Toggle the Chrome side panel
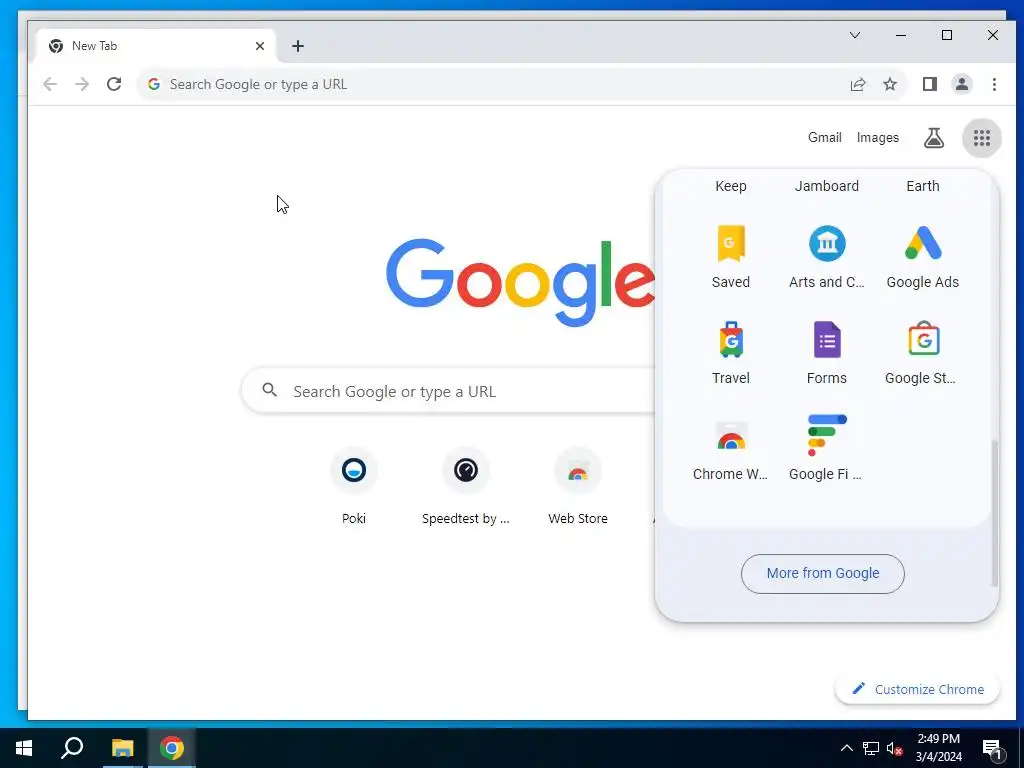Viewport: 1024px width, 768px height. (x=929, y=84)
